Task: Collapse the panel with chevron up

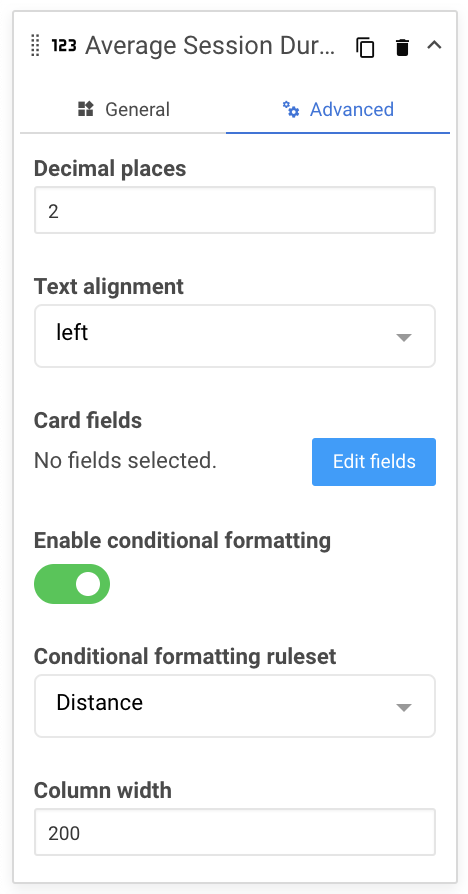Action: point(434,46)
